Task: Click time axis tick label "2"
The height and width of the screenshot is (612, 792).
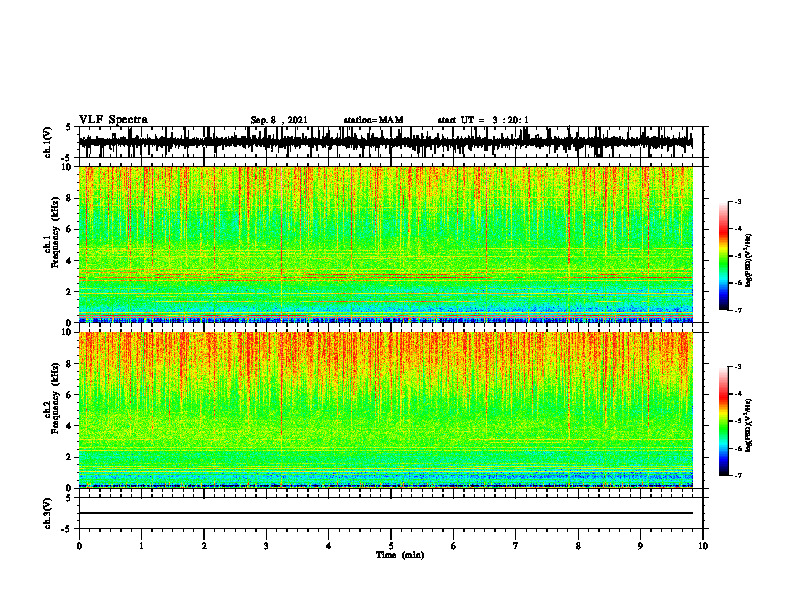Action: (x=204, y=546)
